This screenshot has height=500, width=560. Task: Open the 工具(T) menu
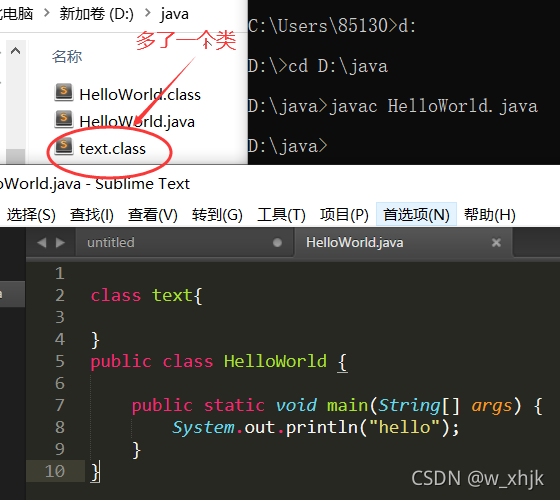[281, 215]
